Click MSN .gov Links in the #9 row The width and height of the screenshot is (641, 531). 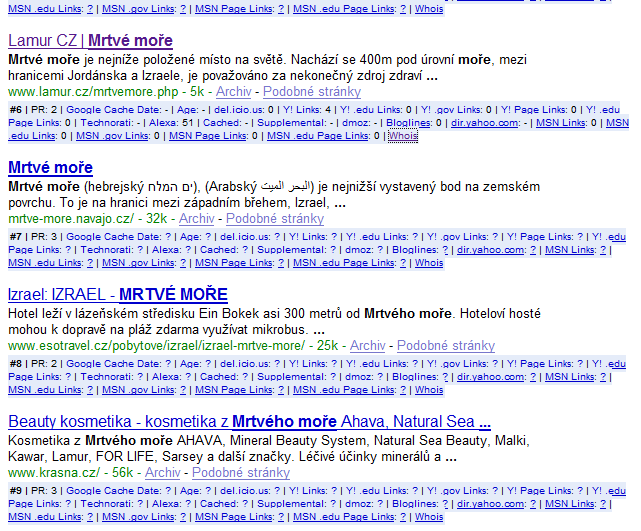138,517
